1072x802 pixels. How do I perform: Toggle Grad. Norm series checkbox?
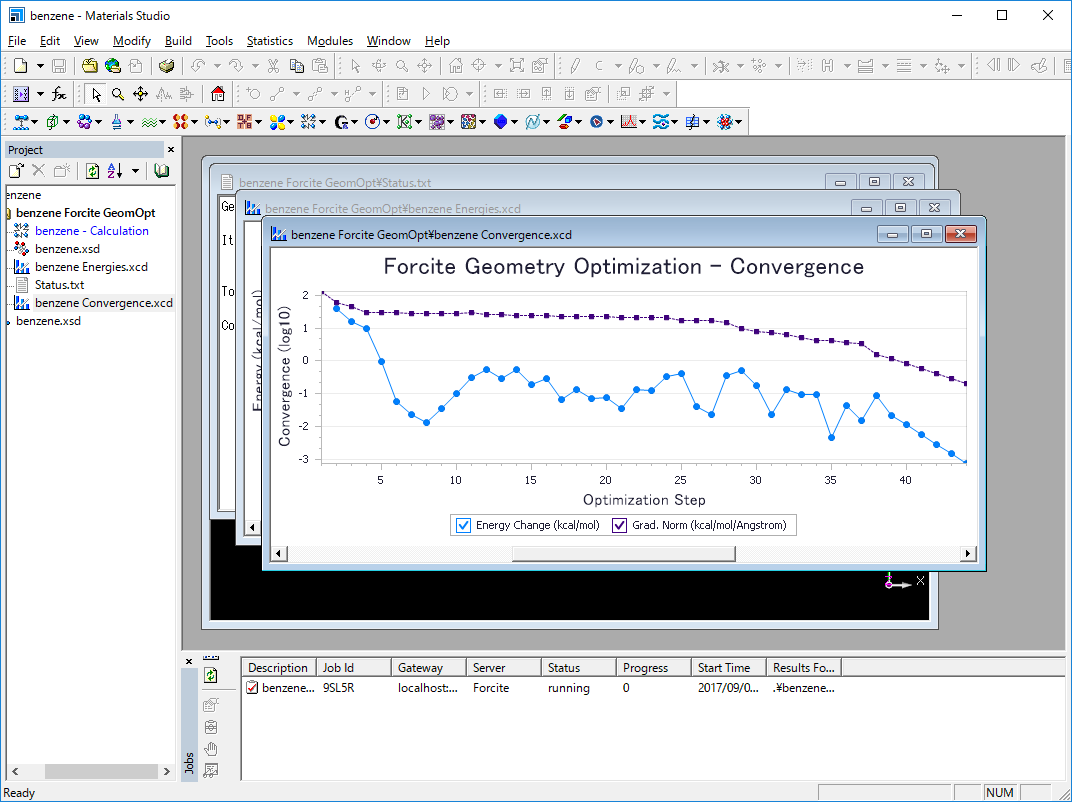(x=619, y=525)
